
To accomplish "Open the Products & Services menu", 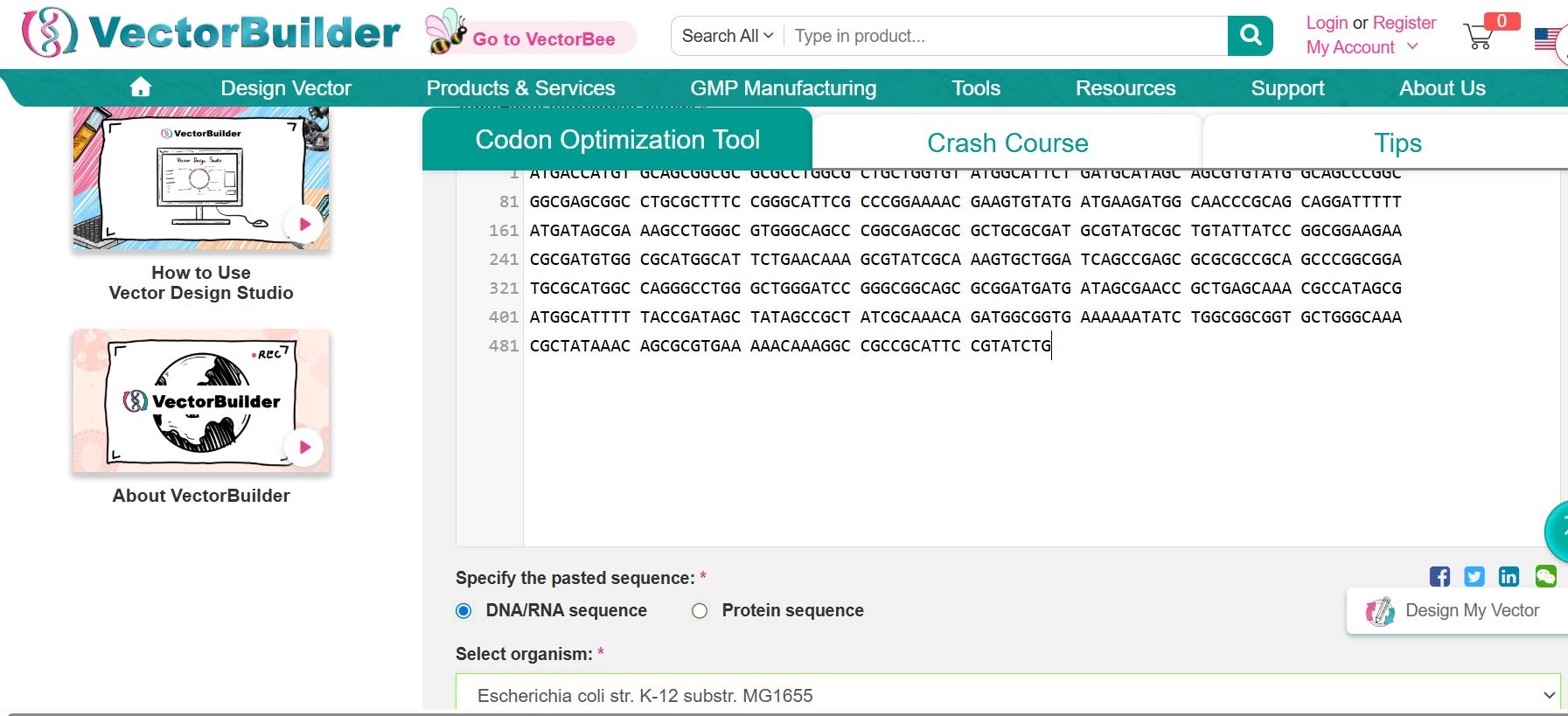I will click(x=520, y=88).
